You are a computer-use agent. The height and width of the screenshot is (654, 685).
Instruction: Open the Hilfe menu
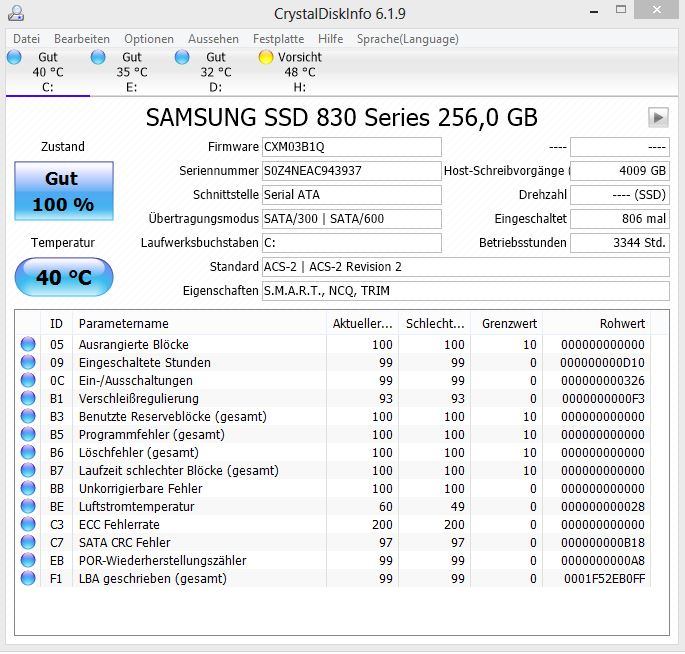click(x=330, y=39)
